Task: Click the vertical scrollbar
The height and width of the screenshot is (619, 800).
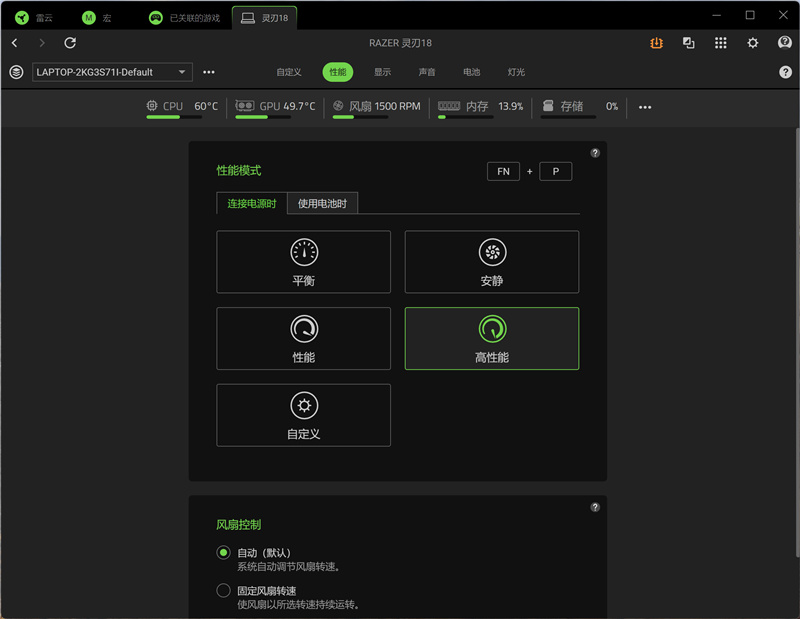Action: [797, 342]
